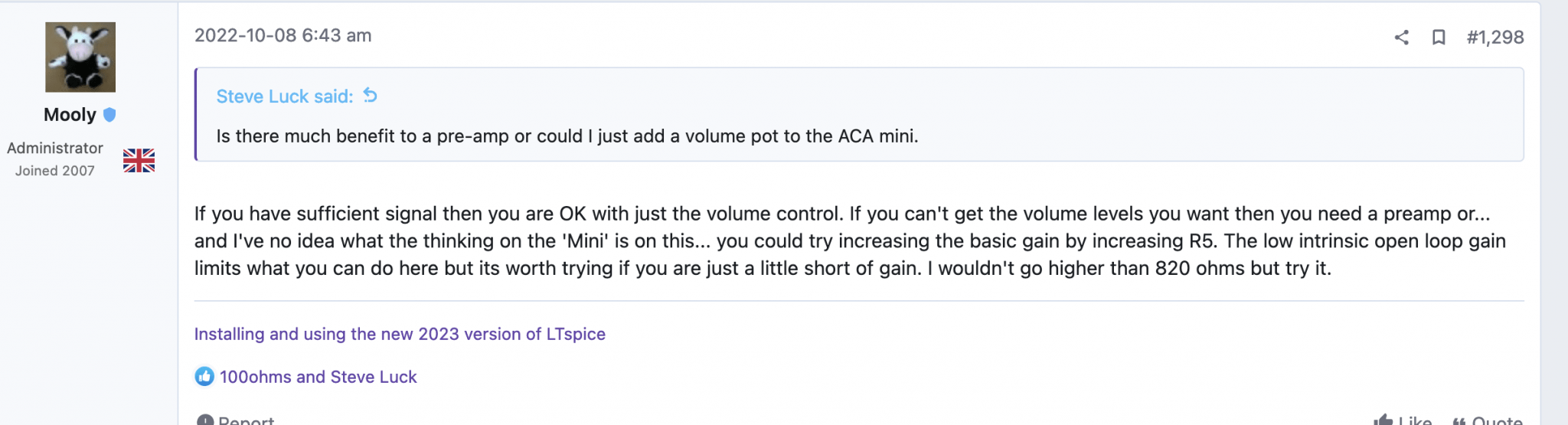
Task: Click the staff shield badge beside Mooly
Action: 109,115
